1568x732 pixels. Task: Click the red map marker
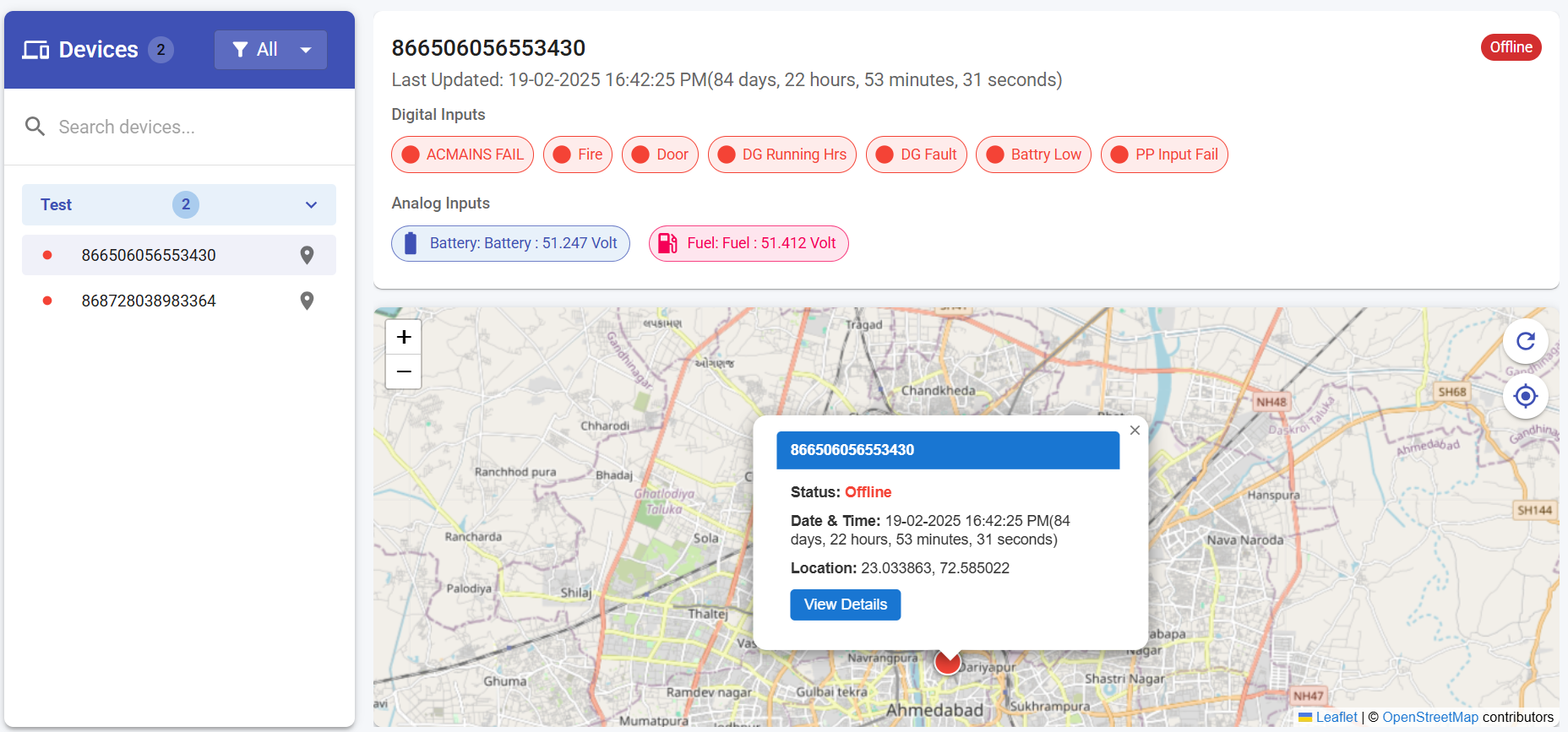948,662
